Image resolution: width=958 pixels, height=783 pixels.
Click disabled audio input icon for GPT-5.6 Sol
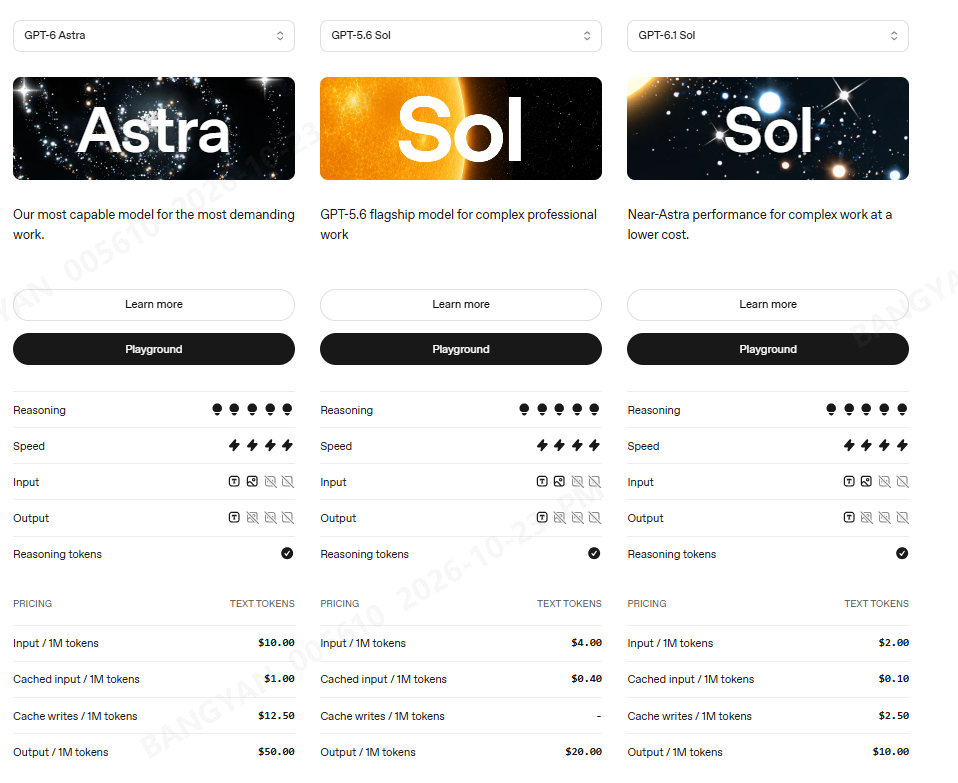[x=577, y=482]
